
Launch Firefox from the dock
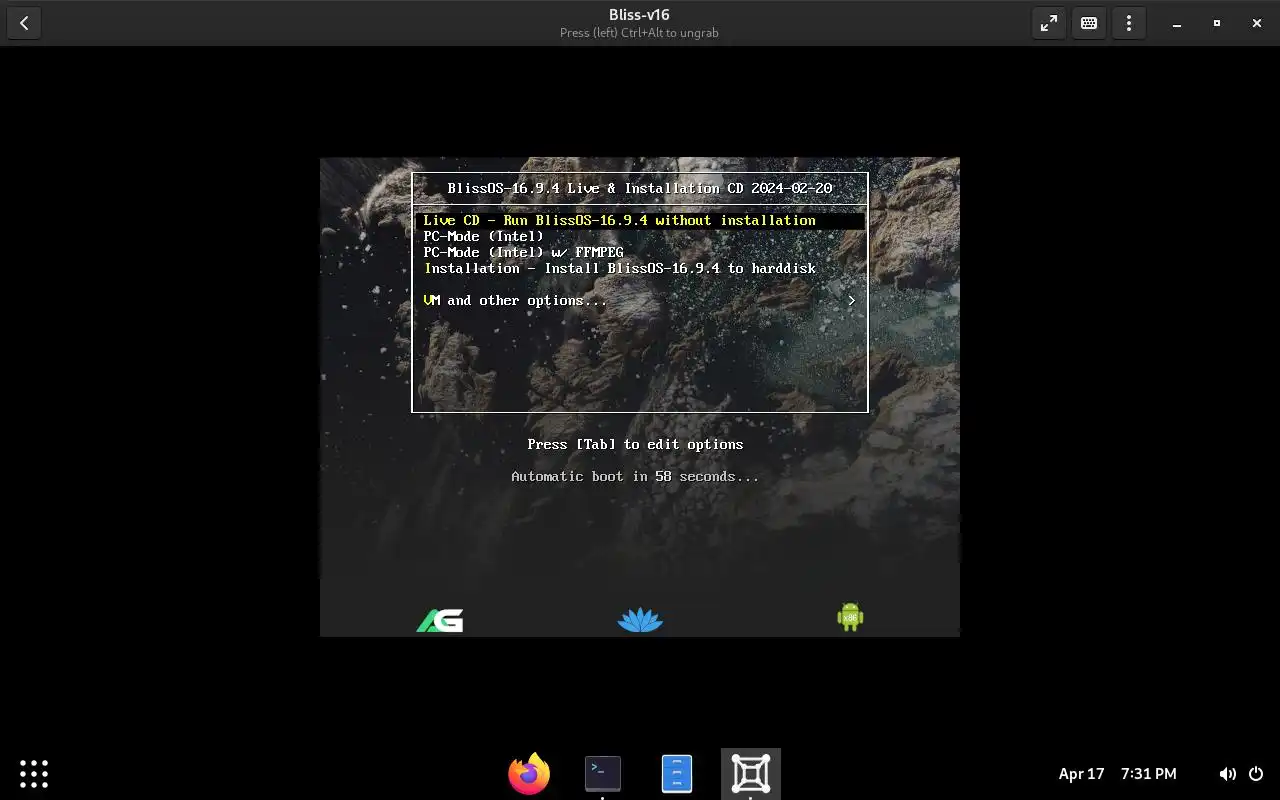coord(529,773)
